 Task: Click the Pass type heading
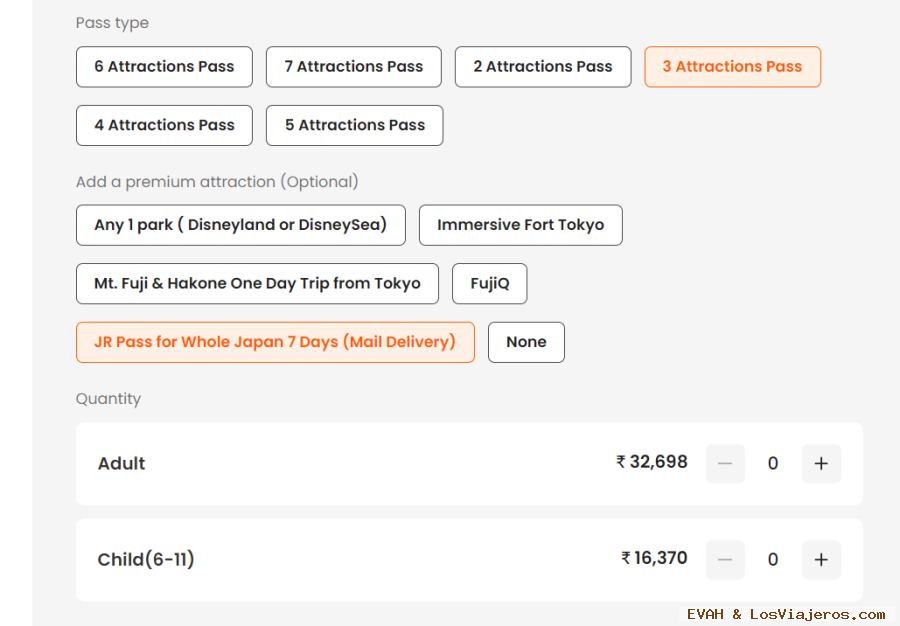point(112,23)
